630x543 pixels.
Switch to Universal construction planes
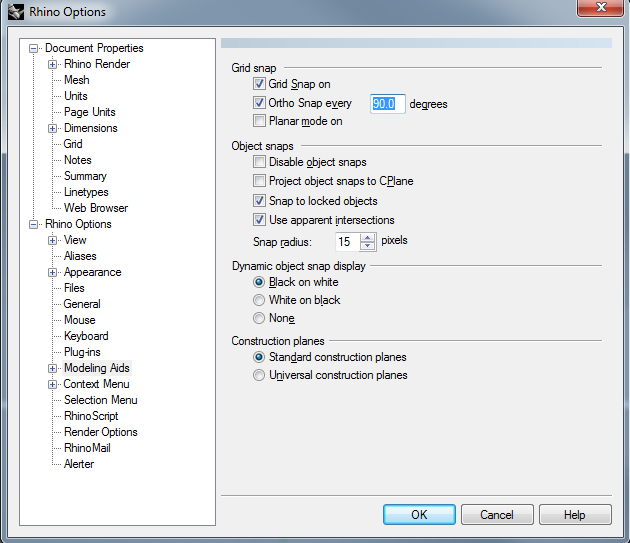[259, 375]
